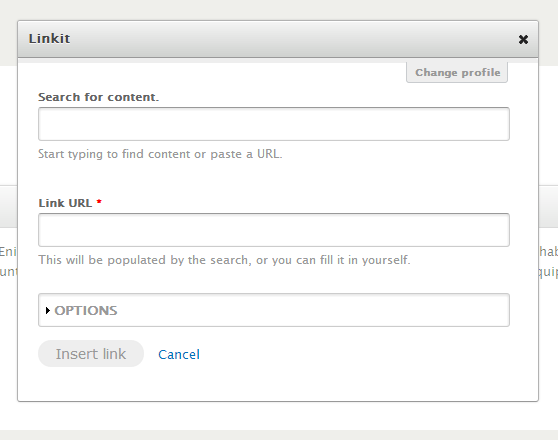Click the Linkit dialog title text
The width and height of the screenshot is (558, 440).
[49, 39]
